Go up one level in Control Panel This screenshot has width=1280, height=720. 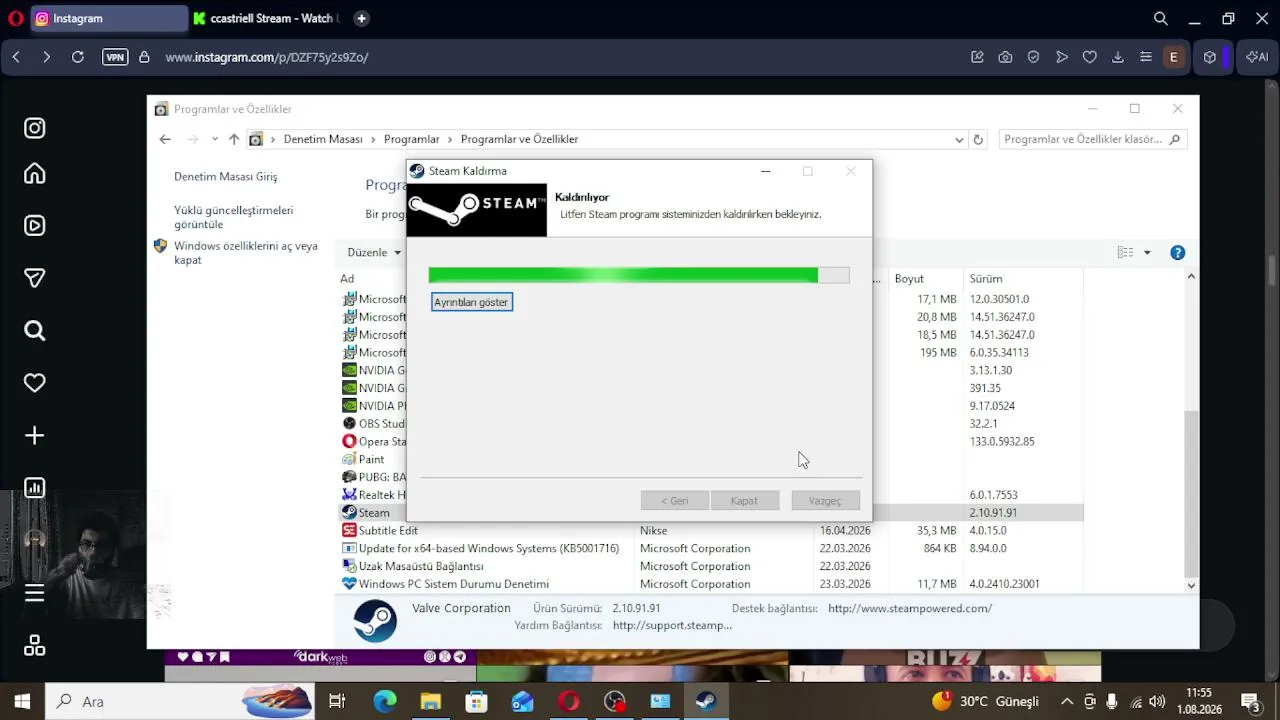pos(234,139)
